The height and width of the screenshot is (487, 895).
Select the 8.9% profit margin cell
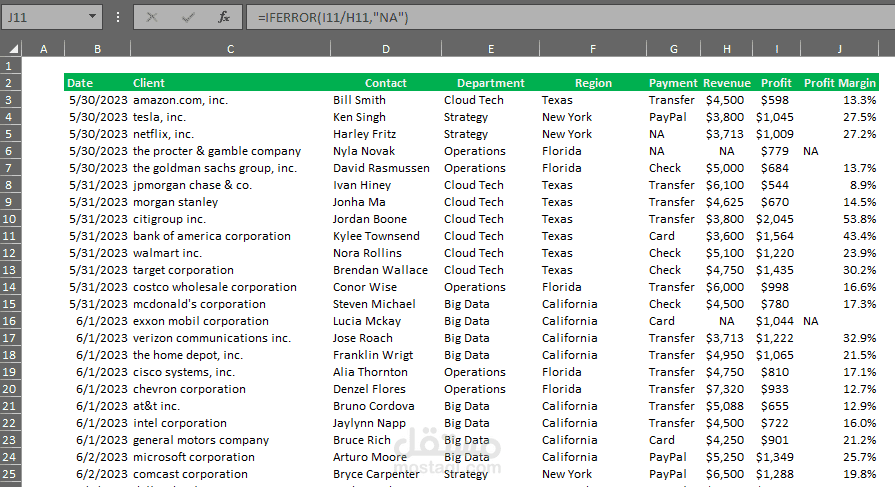840,185
